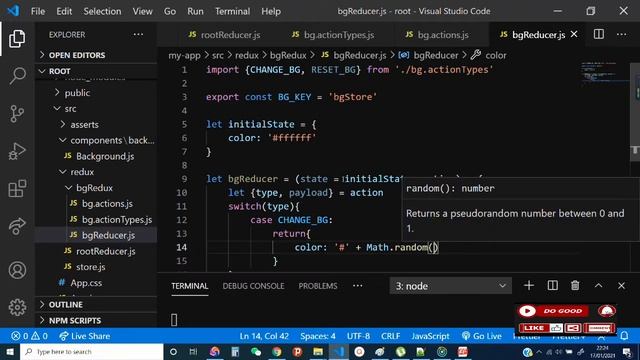Open Task View in taskbar
Screen dimensions: 640x360
pyautogui.click(x=193, y=351)
